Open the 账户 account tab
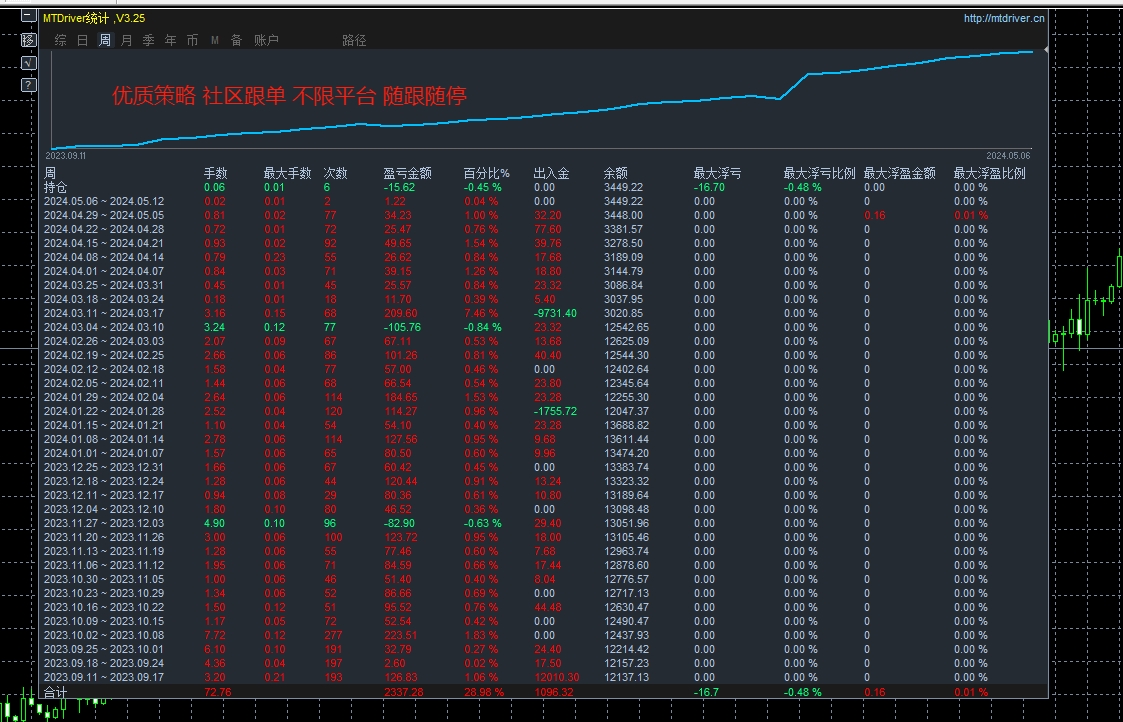The width and height of the screenshot is (1123, 722). coord(266,40)
